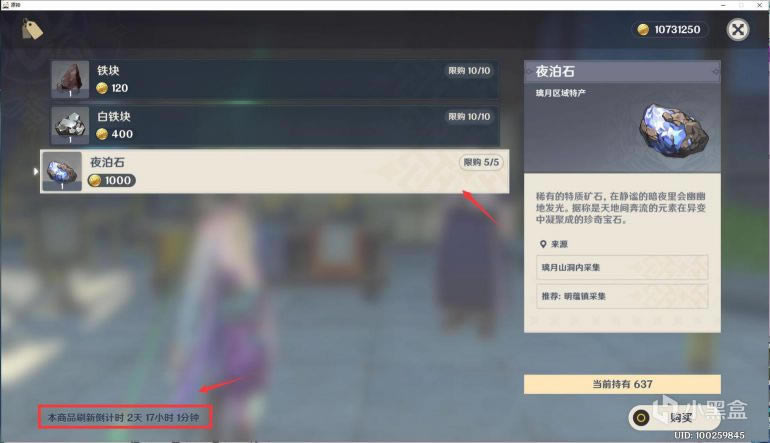770x443 pixels.
Task: Click the refresh countdown text at bottom
Action: point(125,415)
